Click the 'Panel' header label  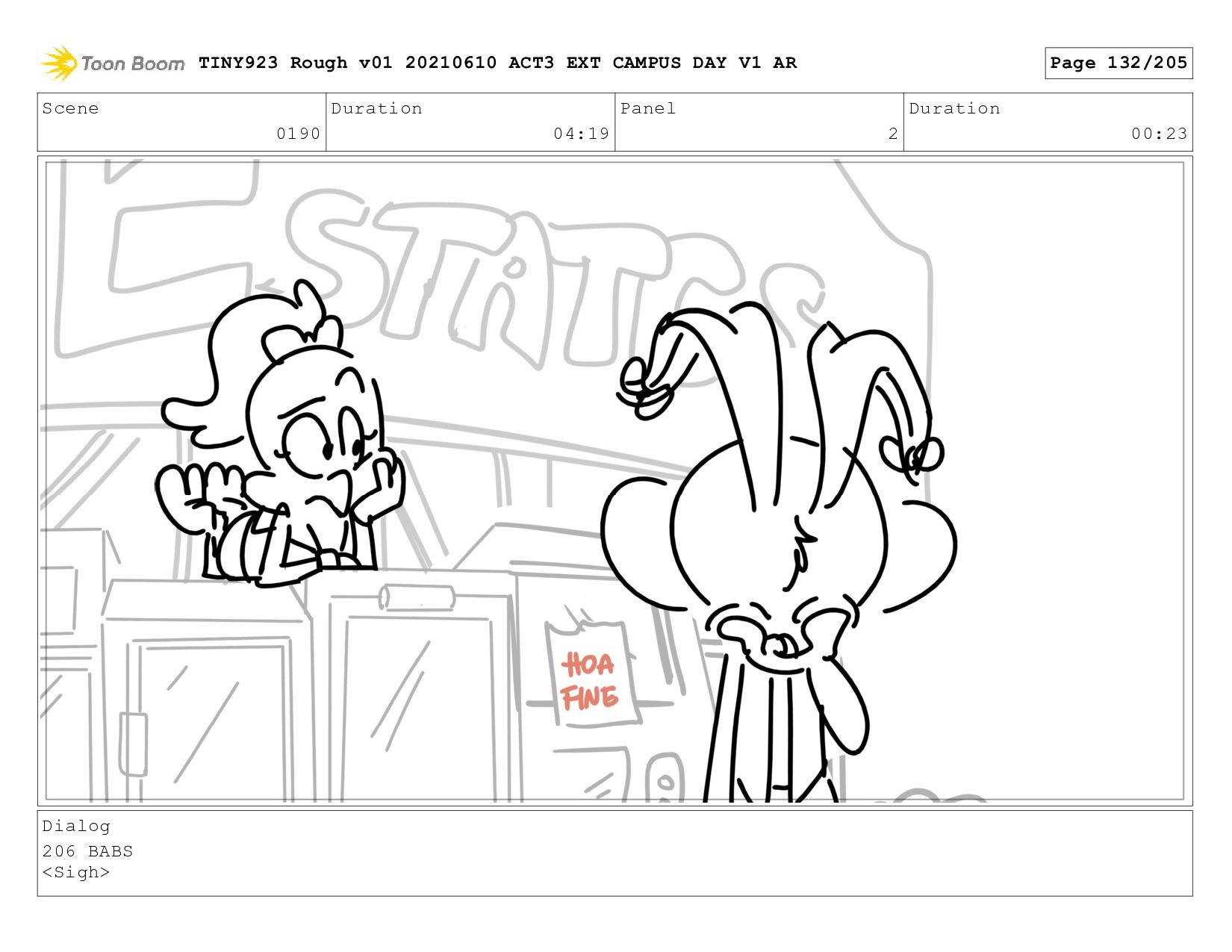pos(648,108)
